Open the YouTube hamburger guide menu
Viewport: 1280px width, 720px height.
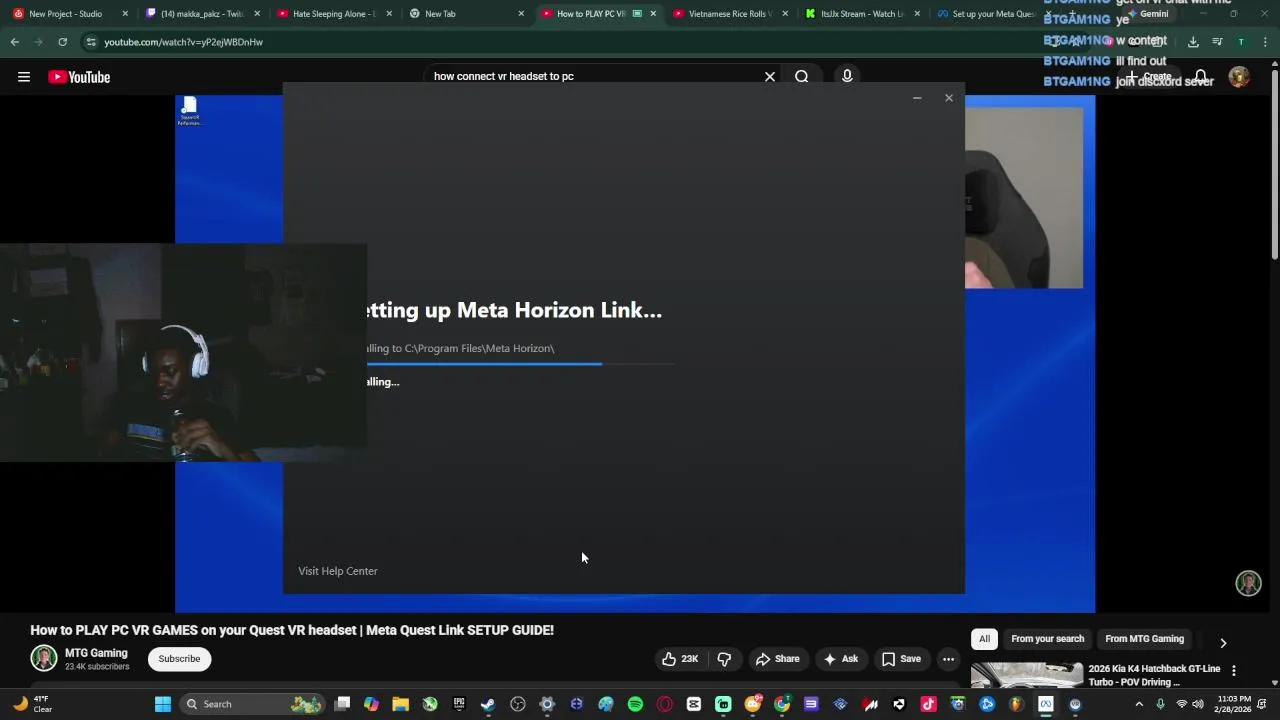[24, 77]
